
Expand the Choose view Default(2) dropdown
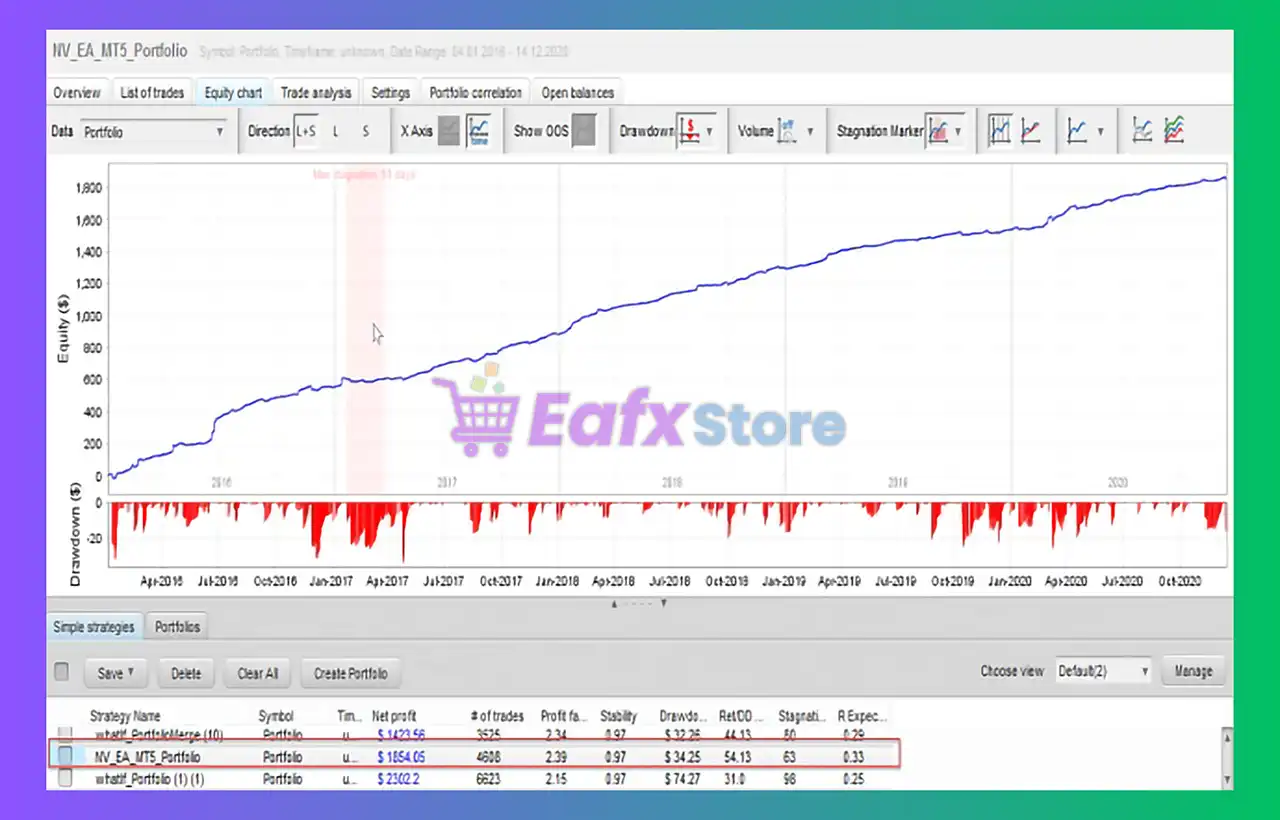[x=1104, y=671]
